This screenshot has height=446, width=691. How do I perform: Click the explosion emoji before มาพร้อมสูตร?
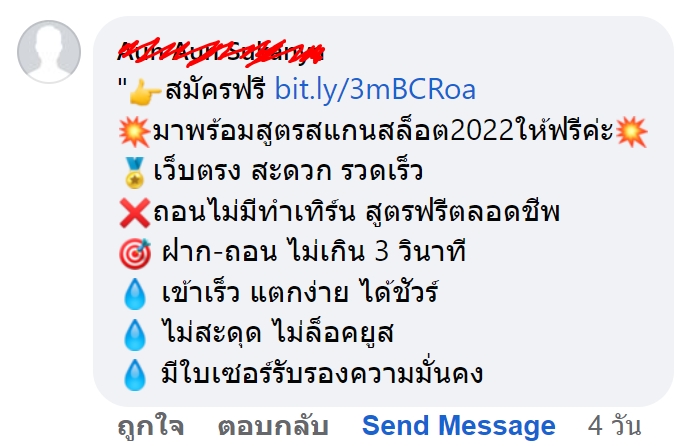[135, 131]
